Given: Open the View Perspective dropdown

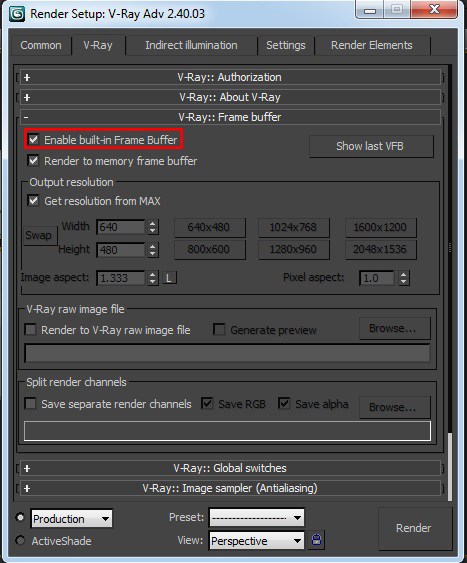Looking at the screenshot, I should tap(257, 540).
